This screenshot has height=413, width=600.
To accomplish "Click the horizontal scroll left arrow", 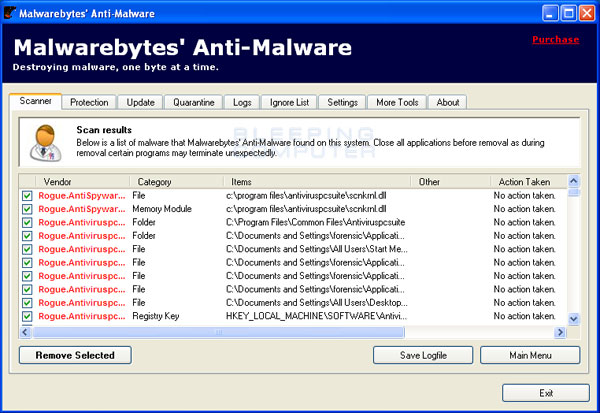I will (25, 332).
